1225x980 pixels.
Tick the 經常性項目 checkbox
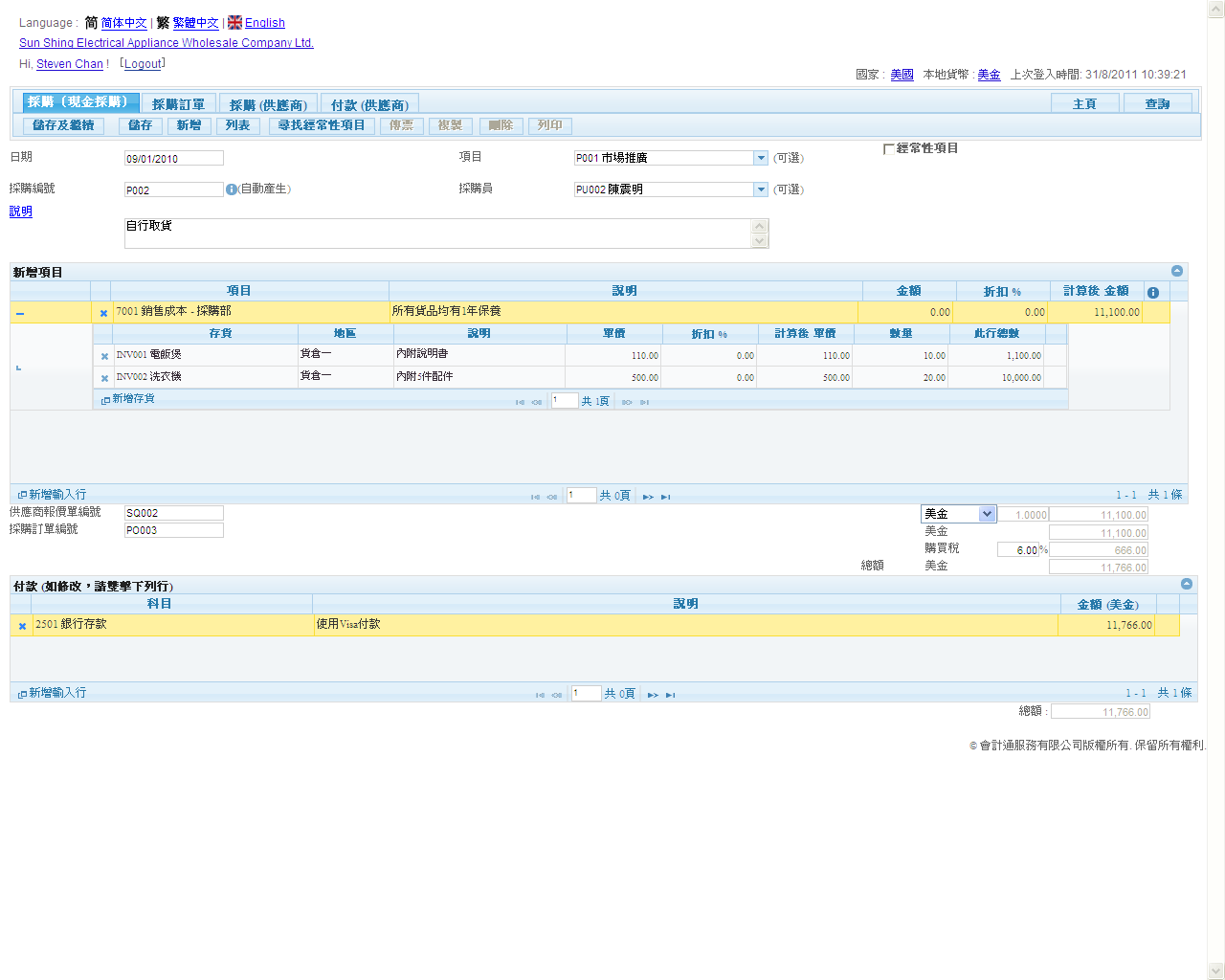coord(888,149)
